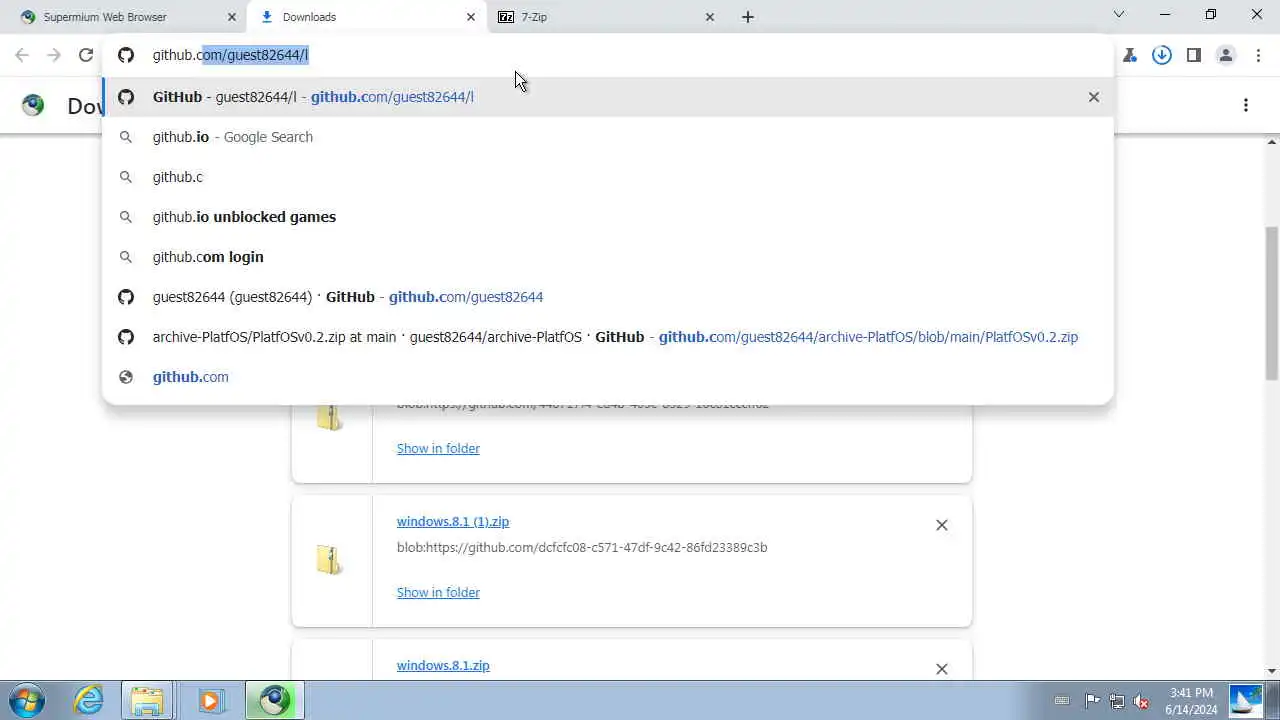The height and width of the screenshot is (720, 1280).
Task: Open the windows.8.1.zip download link
Action: pyautogui.click(x=443, y=665)
